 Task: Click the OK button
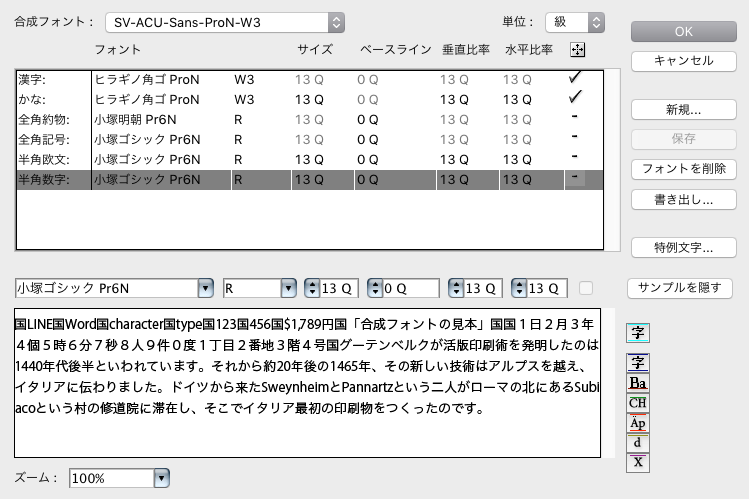[684, 32]
